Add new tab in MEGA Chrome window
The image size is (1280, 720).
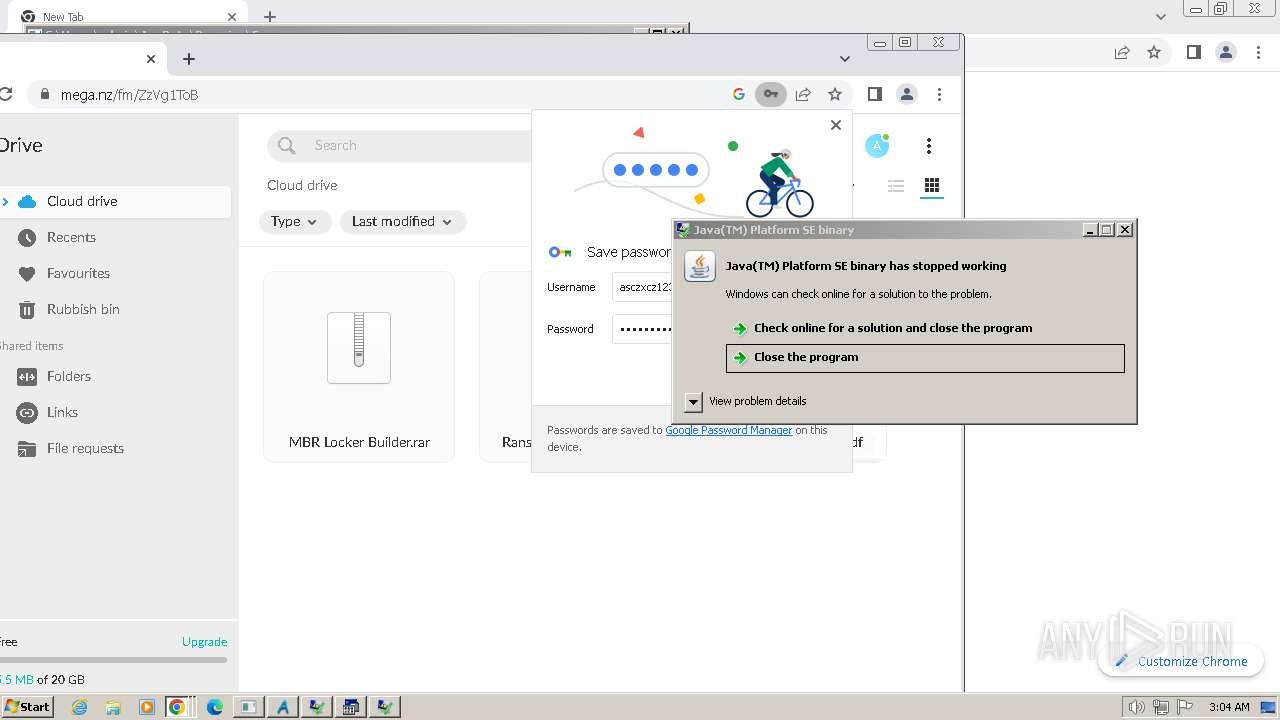point(189,59)
